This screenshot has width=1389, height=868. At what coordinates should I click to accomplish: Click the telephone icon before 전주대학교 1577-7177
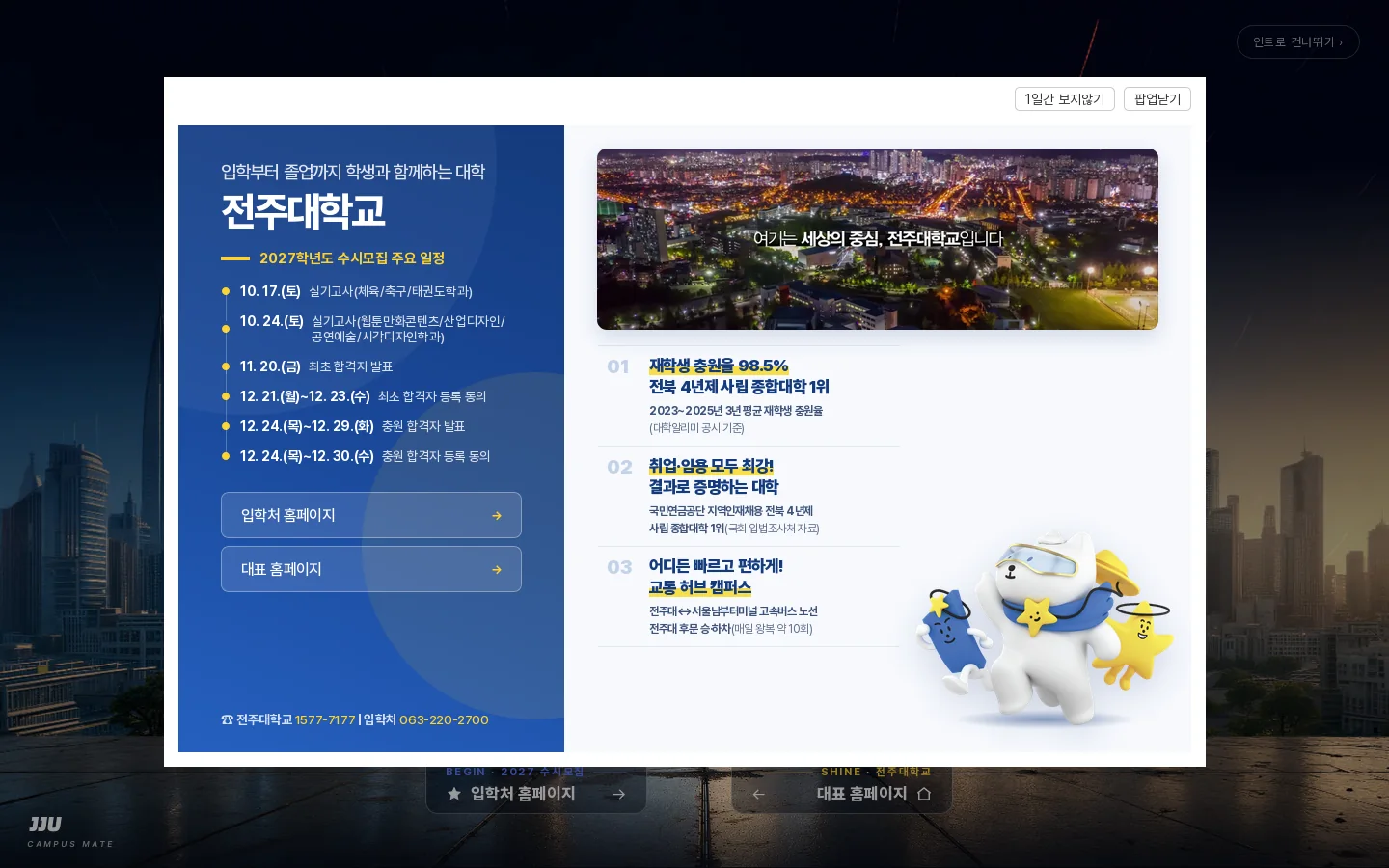coord(227,719)
